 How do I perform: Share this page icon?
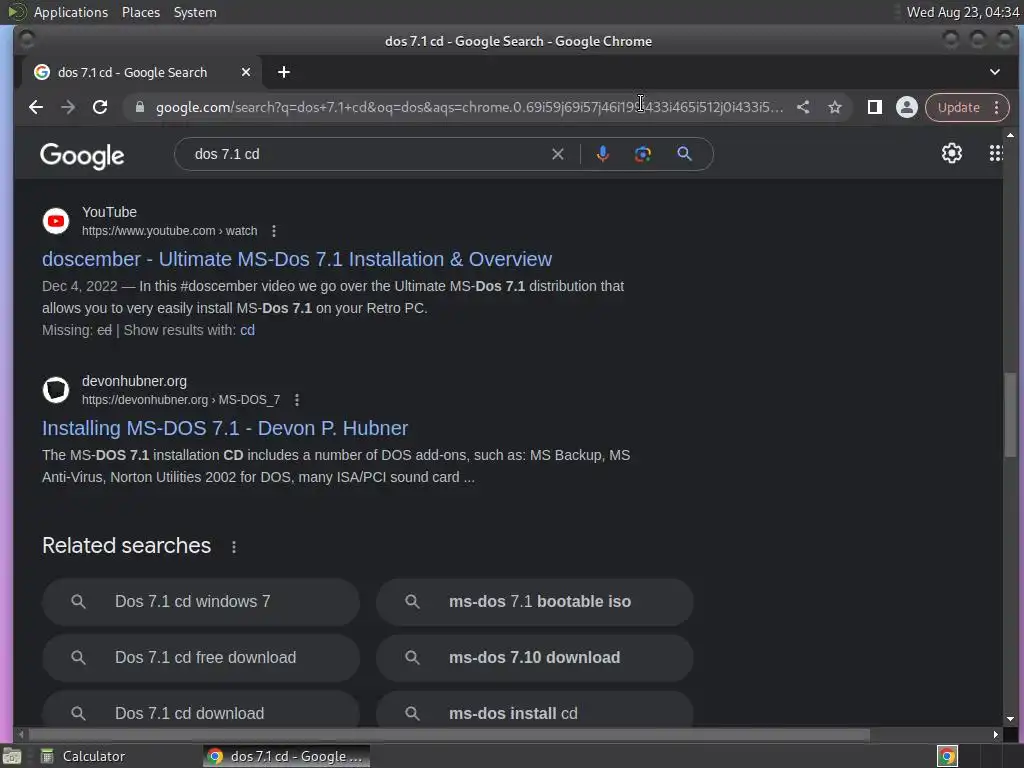tap(803, 107)
